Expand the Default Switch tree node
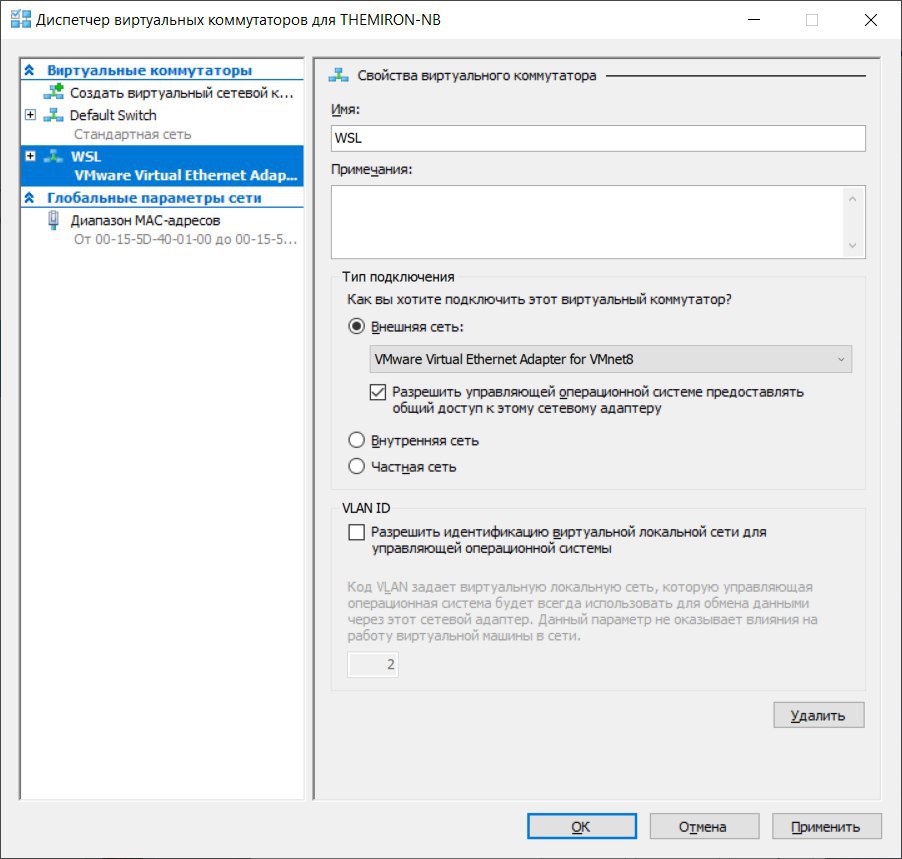The width and height of the screenshot is (902, 859). 30,114
